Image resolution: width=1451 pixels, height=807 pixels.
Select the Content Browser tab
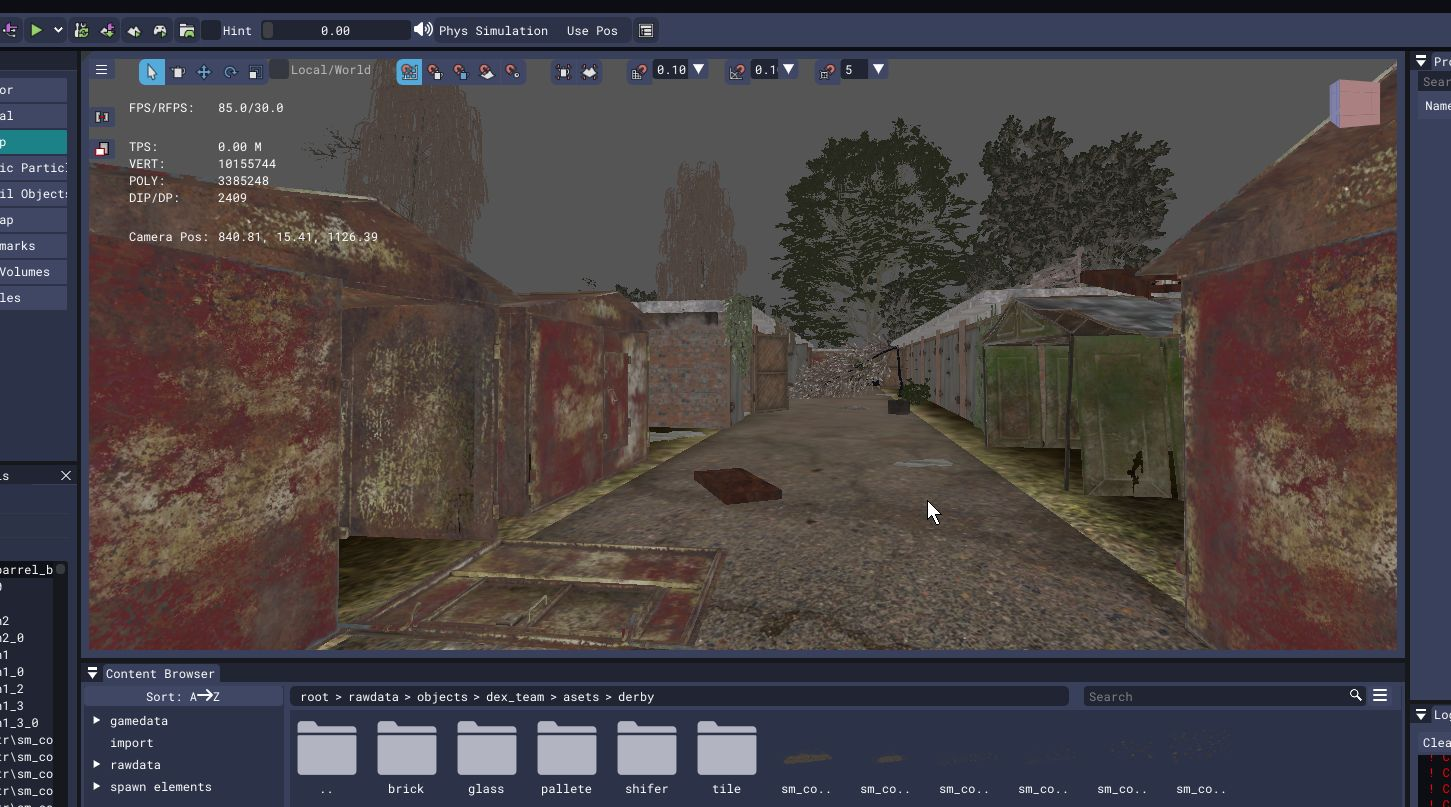[x=160, y=674]
